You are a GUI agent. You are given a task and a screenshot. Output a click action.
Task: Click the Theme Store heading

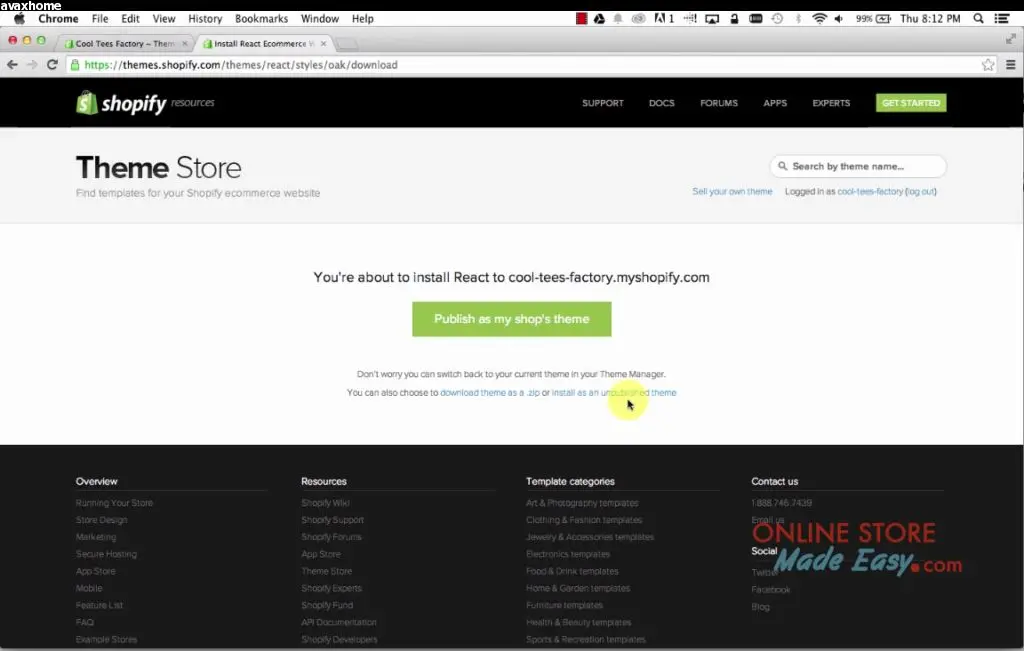(x=159, y=168)
